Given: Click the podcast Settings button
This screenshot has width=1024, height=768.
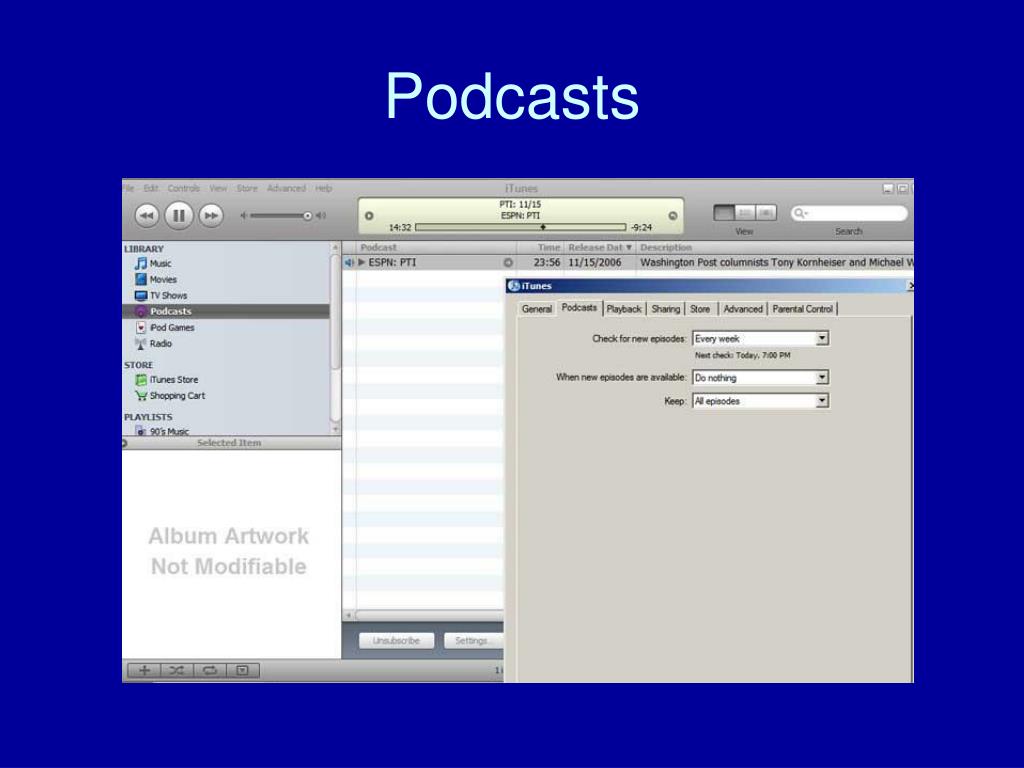Looking at the screenshot, I should (x=473, y=641).
